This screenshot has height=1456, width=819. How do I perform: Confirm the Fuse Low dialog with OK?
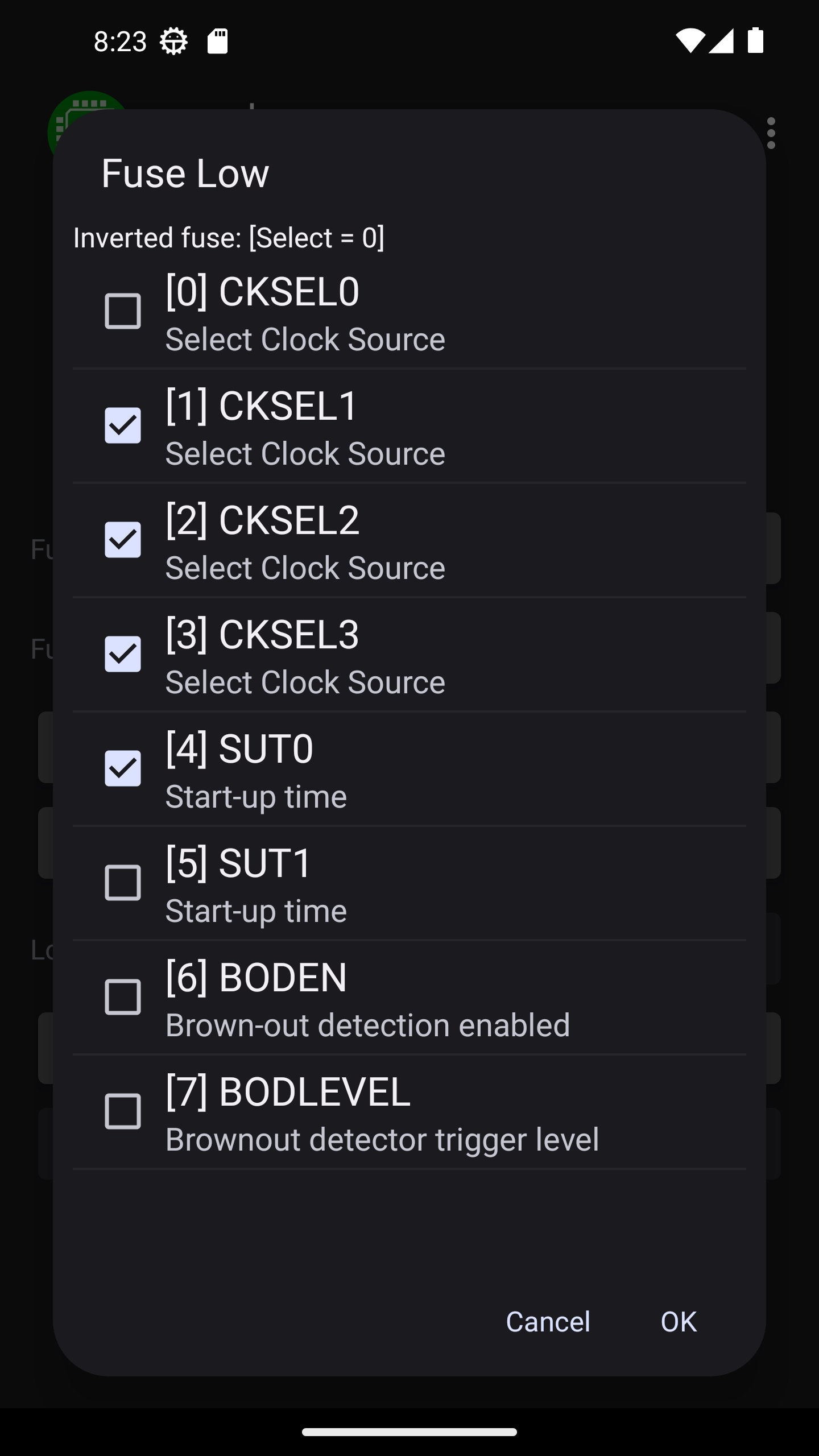[x=679, y=1322]
